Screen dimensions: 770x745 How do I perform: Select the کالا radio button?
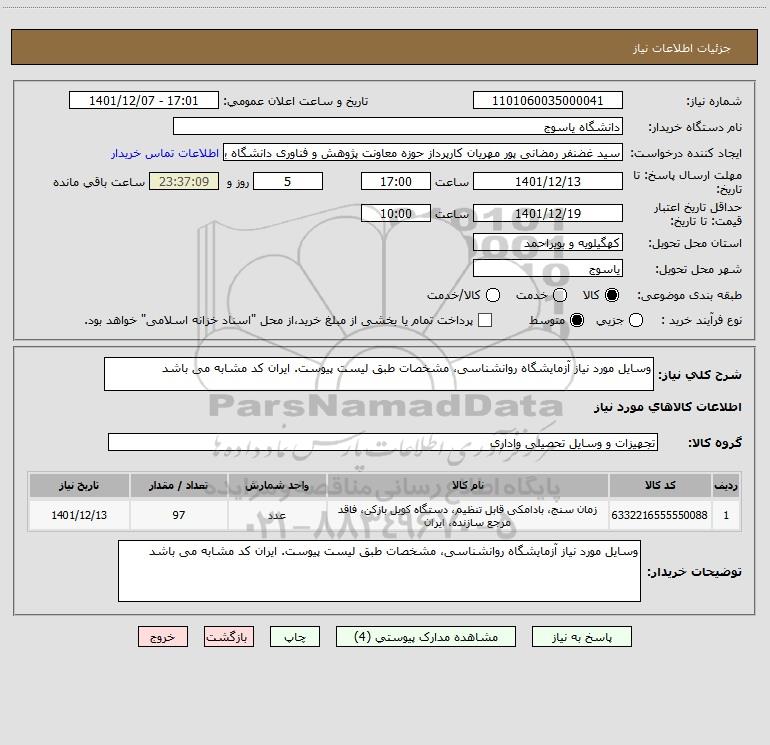click(x=612, y=295)
